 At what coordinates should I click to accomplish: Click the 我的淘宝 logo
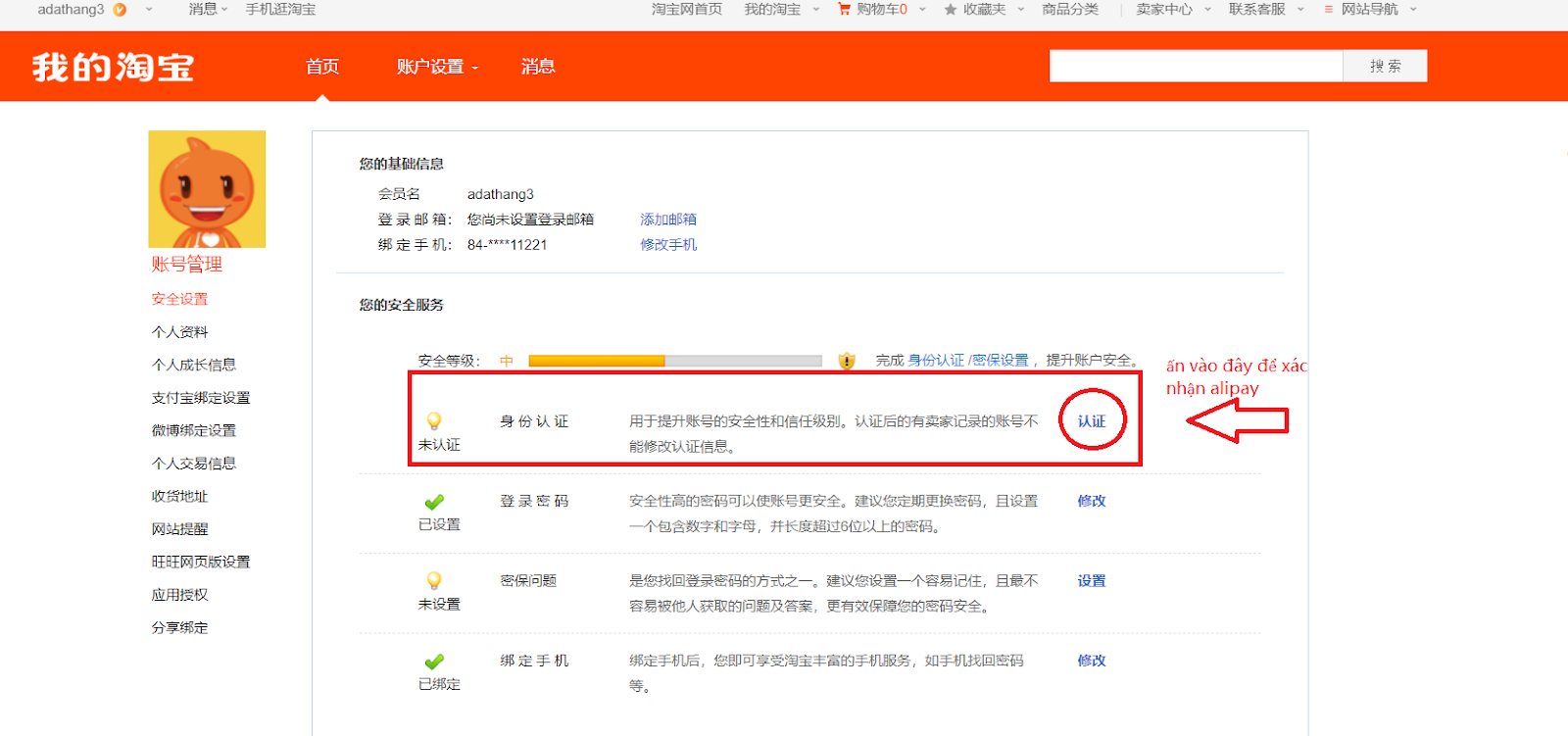click(x=113, y=68)
